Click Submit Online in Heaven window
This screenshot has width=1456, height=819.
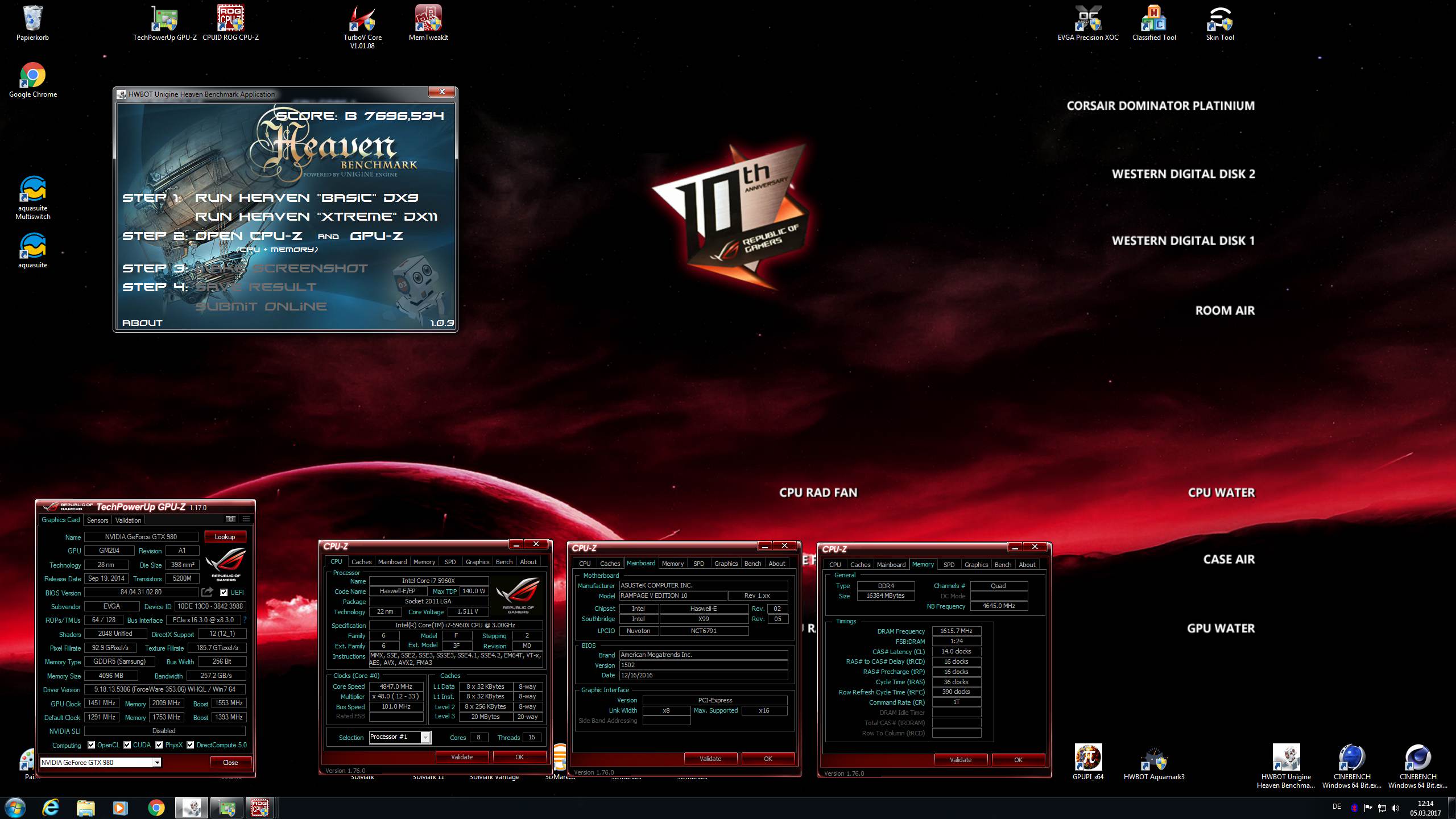pos(261,306)
